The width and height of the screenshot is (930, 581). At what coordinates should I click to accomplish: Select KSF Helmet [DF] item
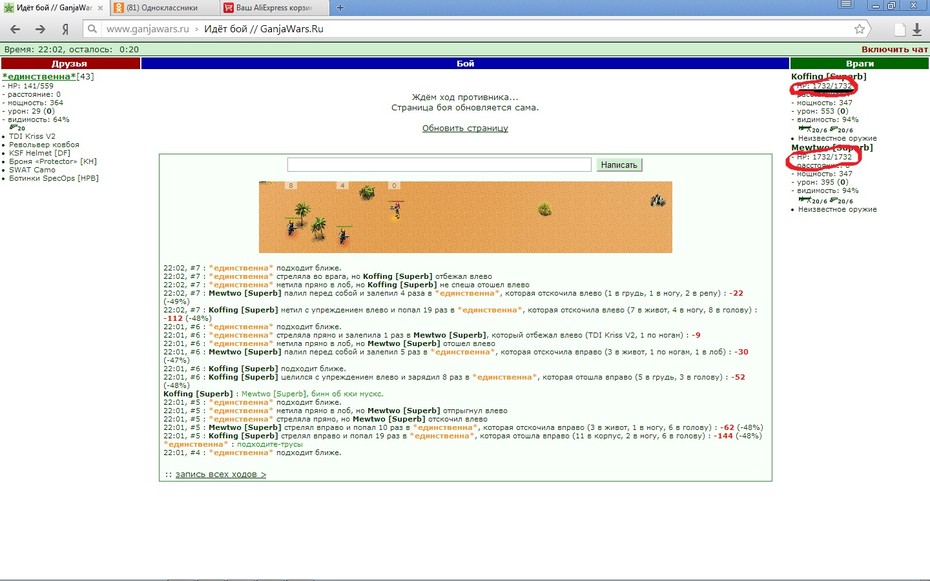(x=39, y=153)
